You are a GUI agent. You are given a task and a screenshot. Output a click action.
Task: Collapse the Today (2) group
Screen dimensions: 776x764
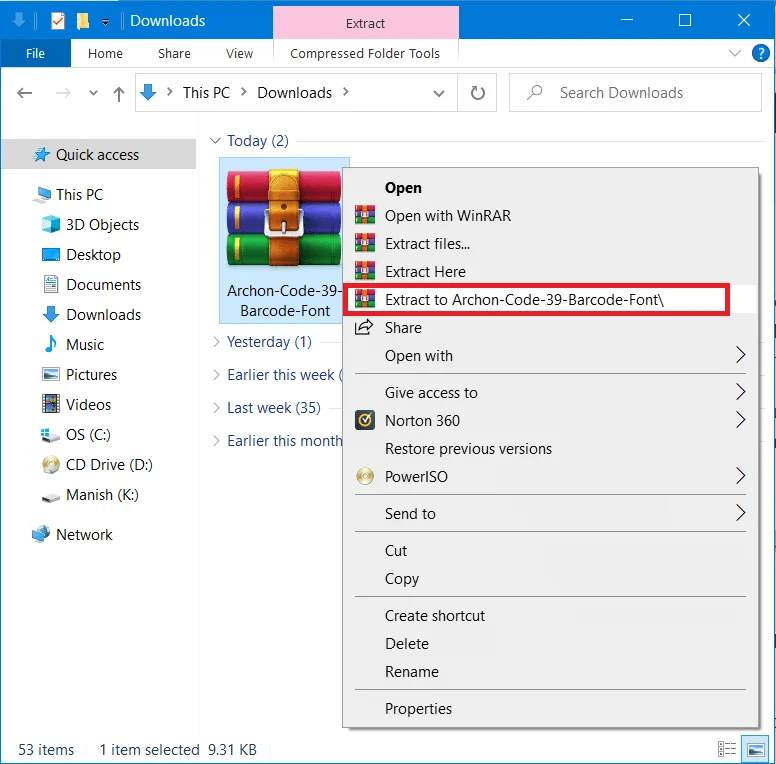[x=215, y=141]
